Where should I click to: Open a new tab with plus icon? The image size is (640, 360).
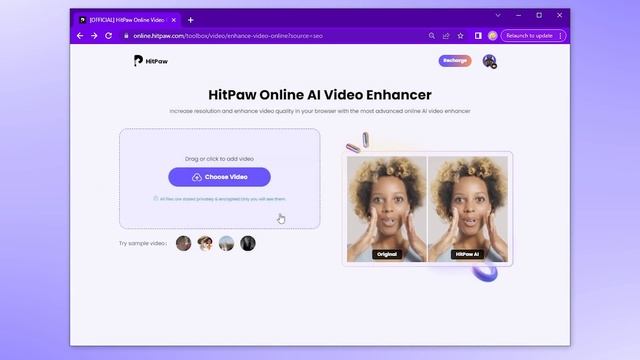191,20
